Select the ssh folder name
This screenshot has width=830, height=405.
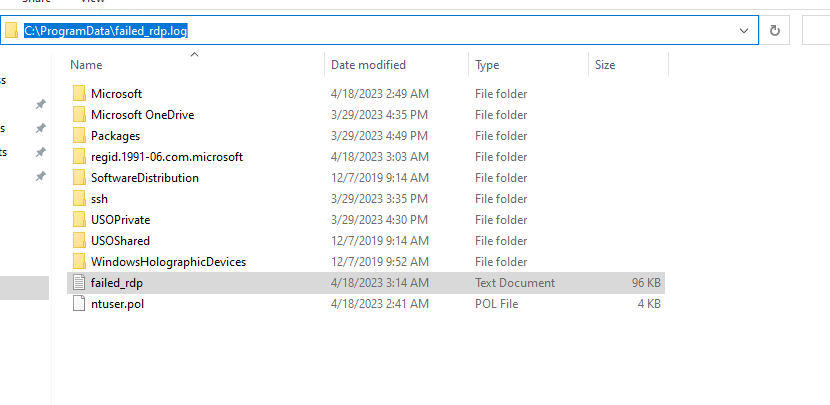click(99, 199)
